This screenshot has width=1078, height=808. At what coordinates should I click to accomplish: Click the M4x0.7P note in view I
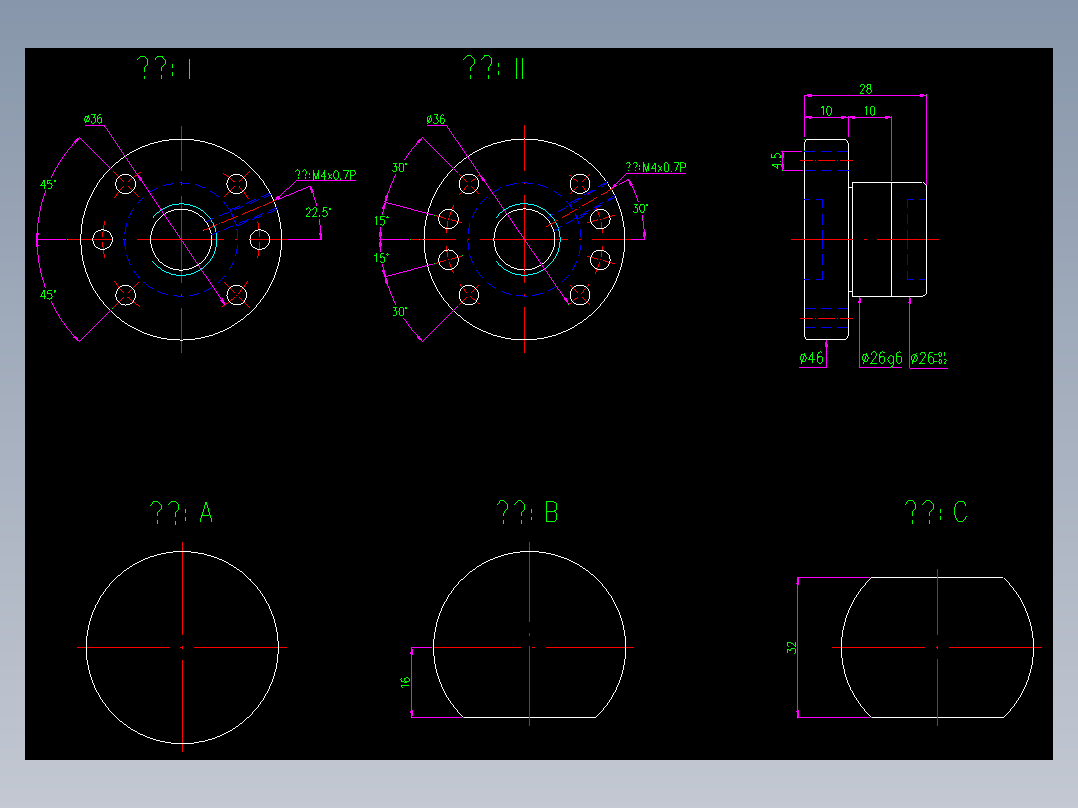tap(325, 175)
